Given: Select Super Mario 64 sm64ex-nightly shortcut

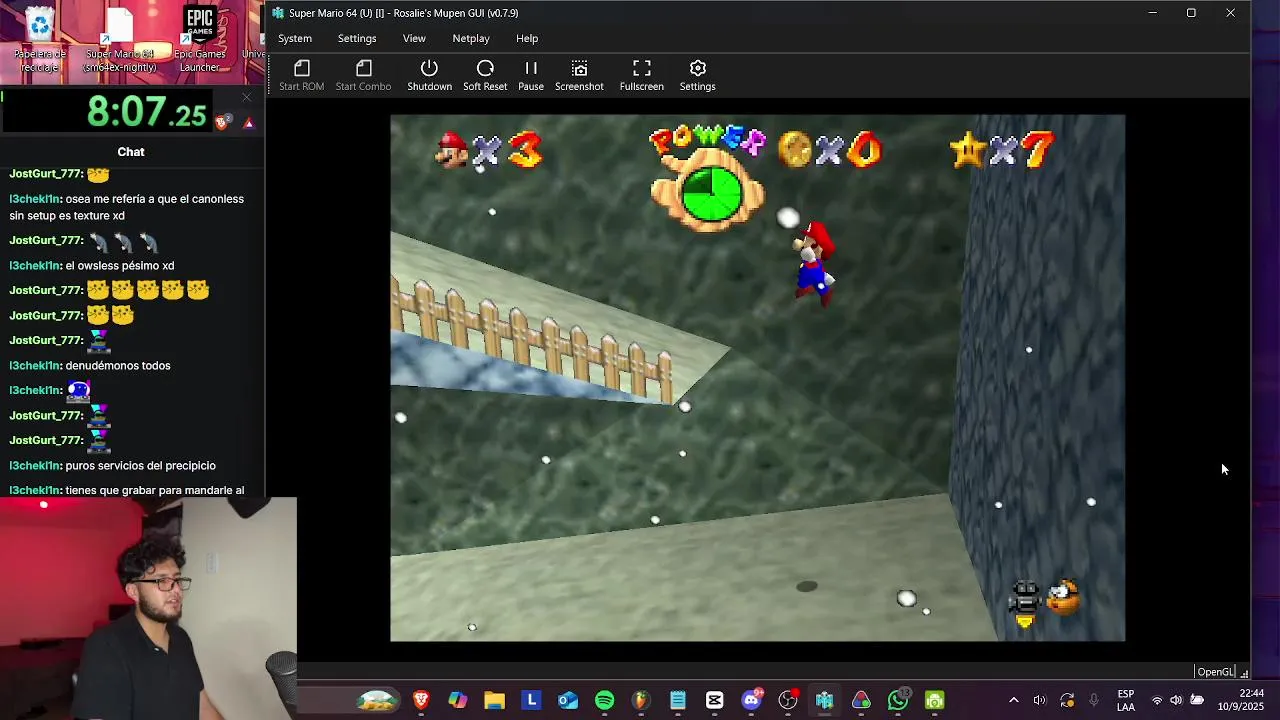Looking at the screenshot, I should point(119,40).
